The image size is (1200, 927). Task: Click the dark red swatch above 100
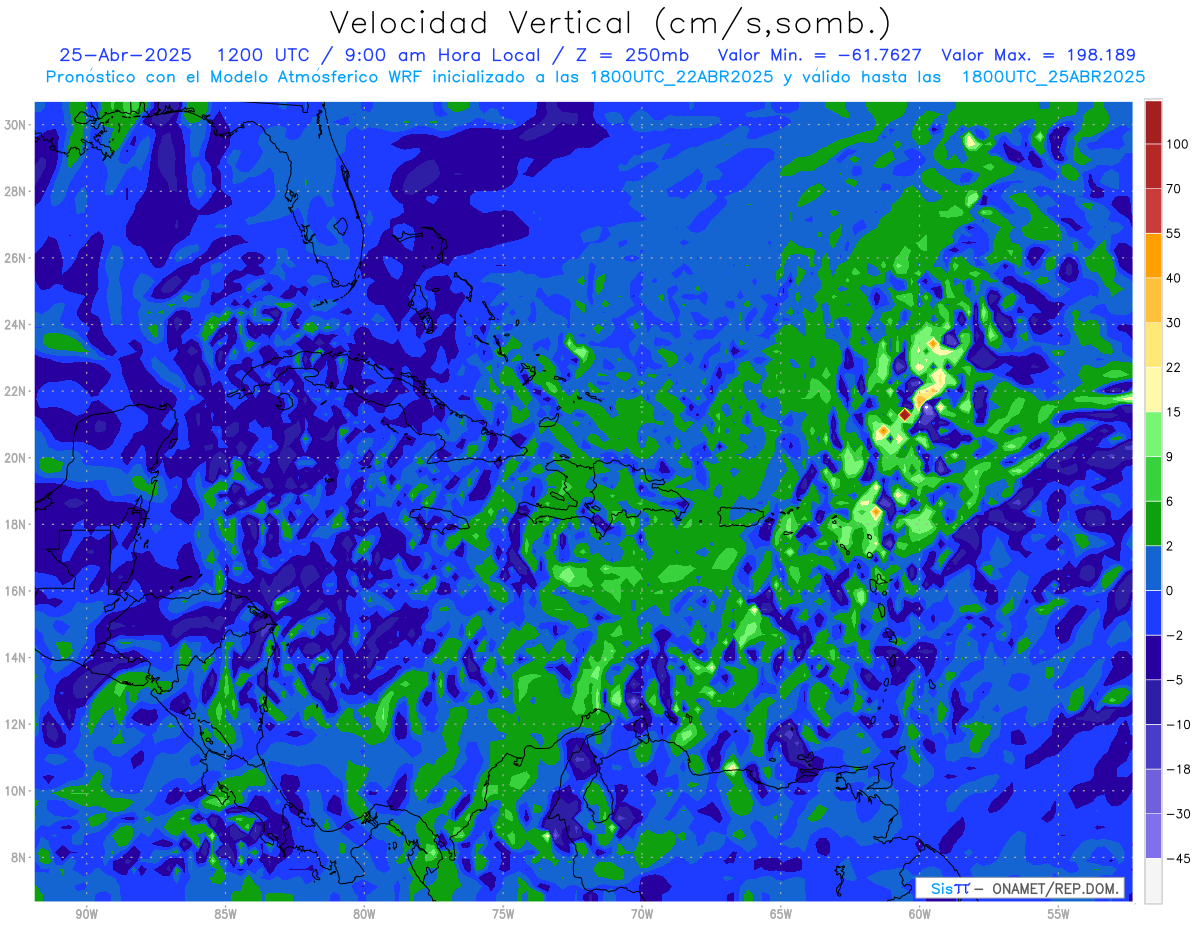[1153, 122]
